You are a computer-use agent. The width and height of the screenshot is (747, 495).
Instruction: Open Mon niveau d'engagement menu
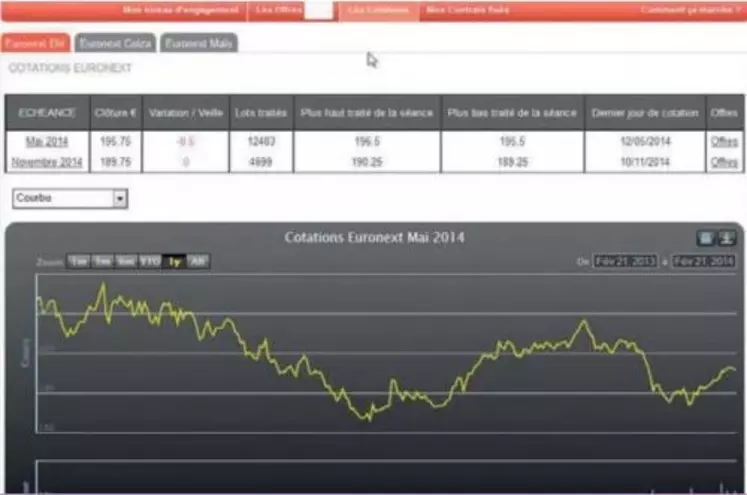[x=180, y=10]
